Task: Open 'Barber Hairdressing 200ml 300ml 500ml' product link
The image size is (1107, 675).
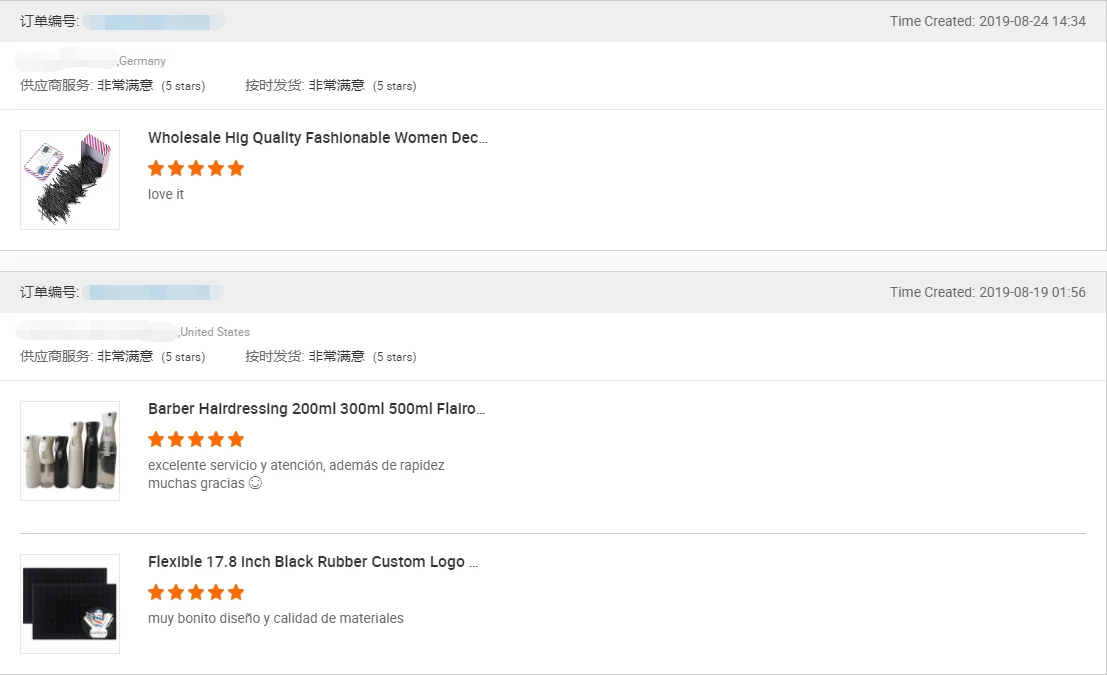Action: (x=316, y=409)
